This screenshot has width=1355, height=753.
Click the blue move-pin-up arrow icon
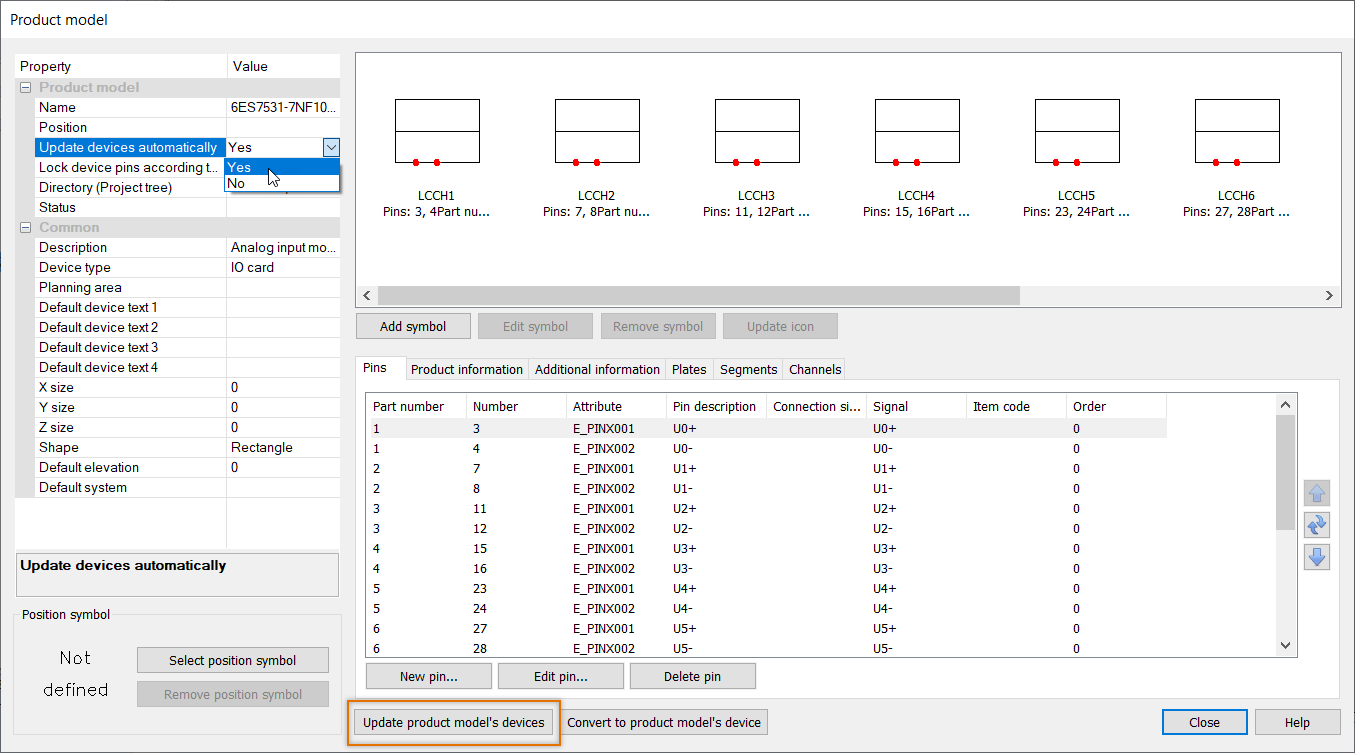(x=1317, y=493)
